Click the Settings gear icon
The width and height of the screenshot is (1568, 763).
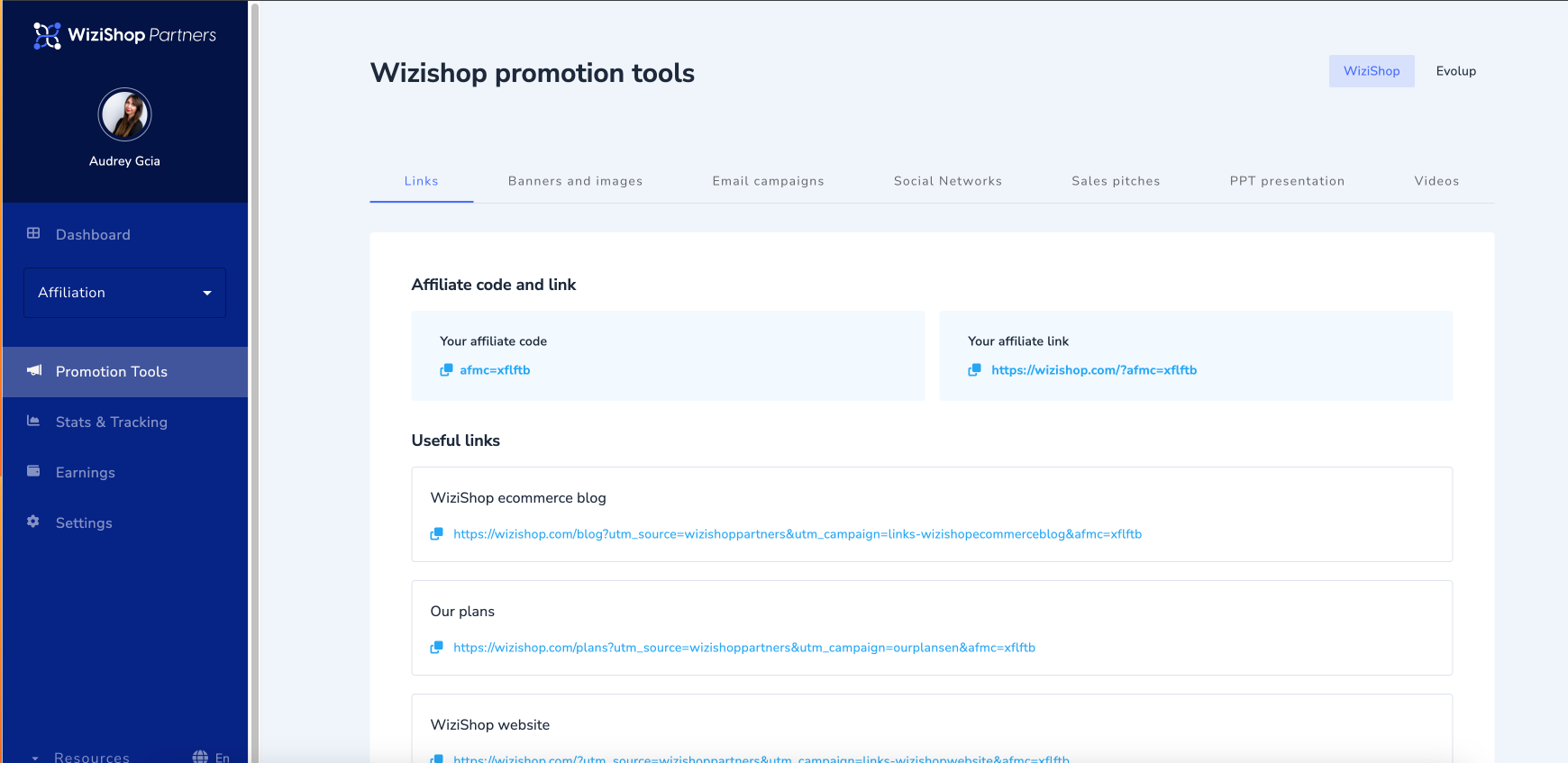coord(33,522)
